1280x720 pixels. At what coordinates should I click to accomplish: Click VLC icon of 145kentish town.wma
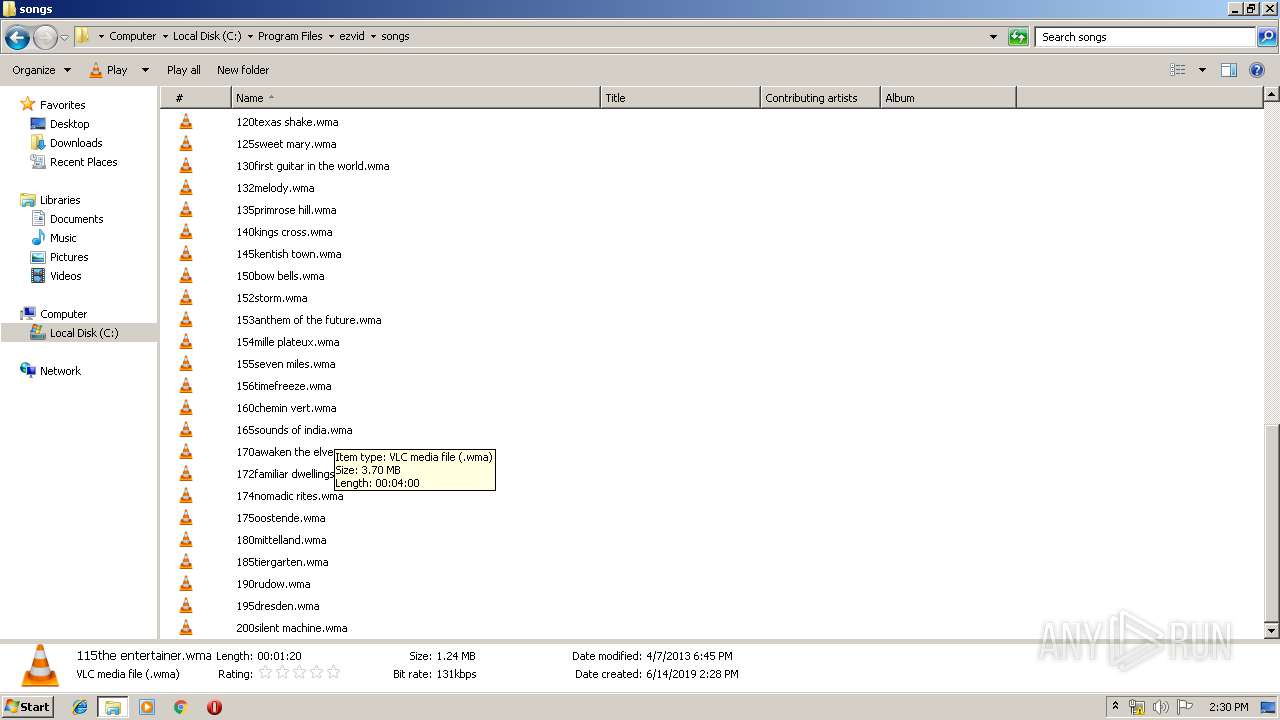coord(185,254)
